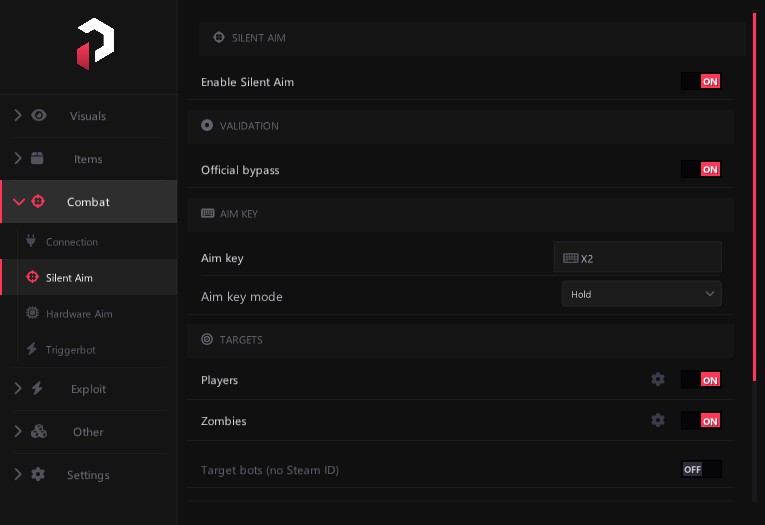
Task: Click the Aim key mode label
Action: (x=242, y=297)
